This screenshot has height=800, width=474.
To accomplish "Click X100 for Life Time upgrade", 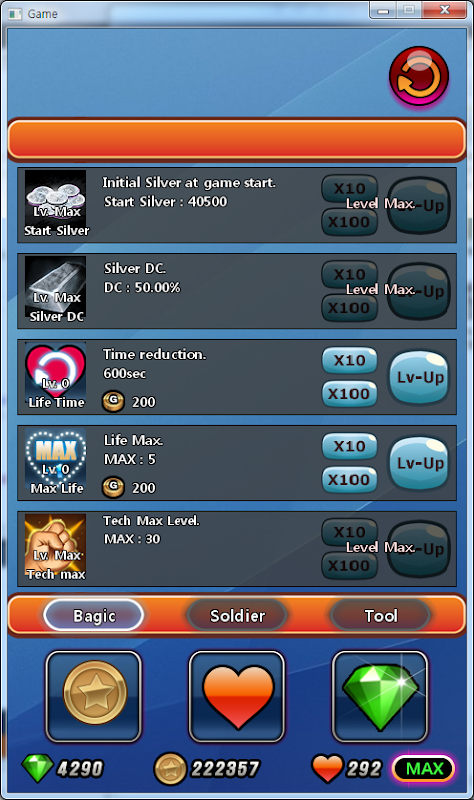I will tap(350, 394).
